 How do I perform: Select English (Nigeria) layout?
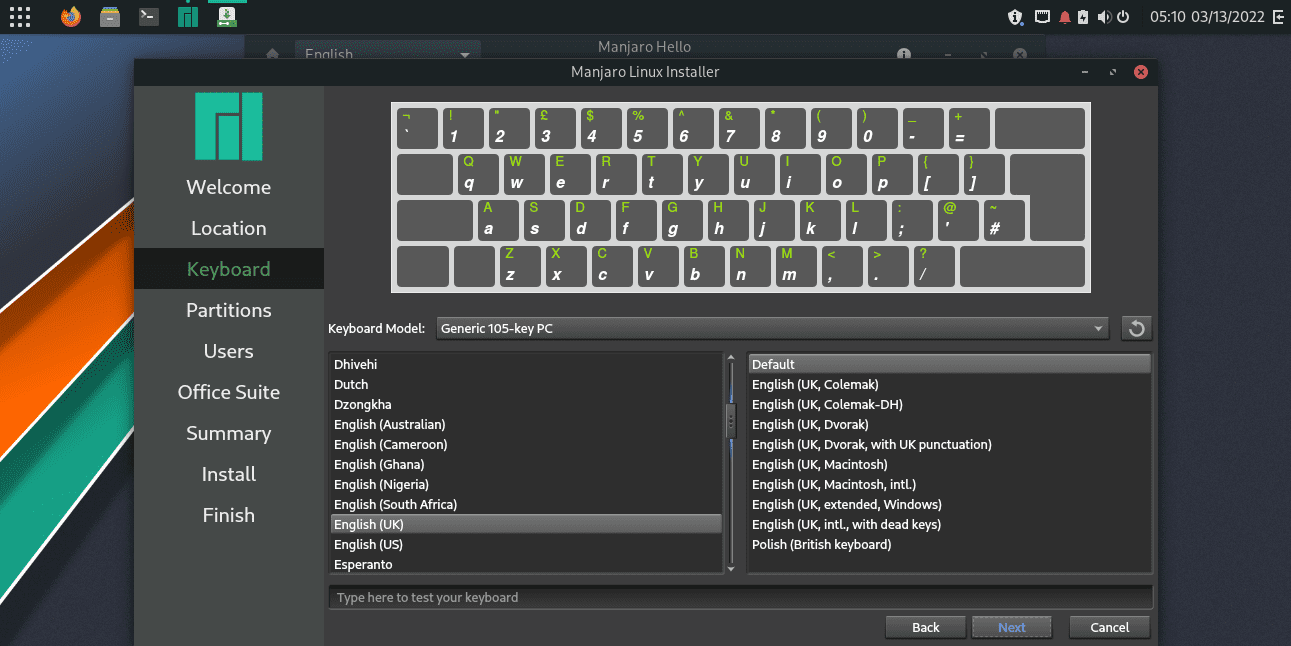[x=526, y=484]
